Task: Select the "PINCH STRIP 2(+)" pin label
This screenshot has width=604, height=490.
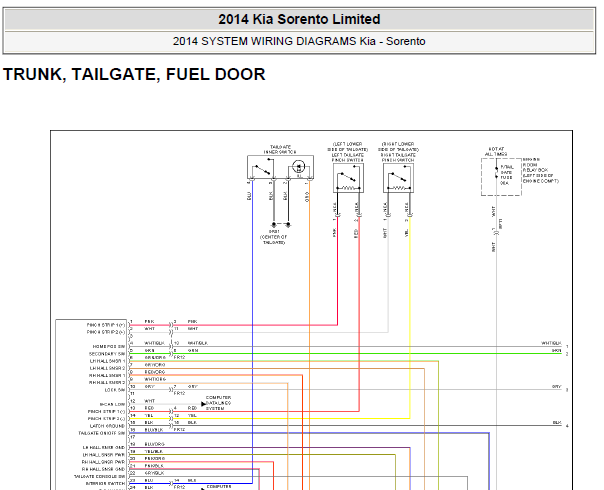Action: pyautogui.click(x=106, y=332)
